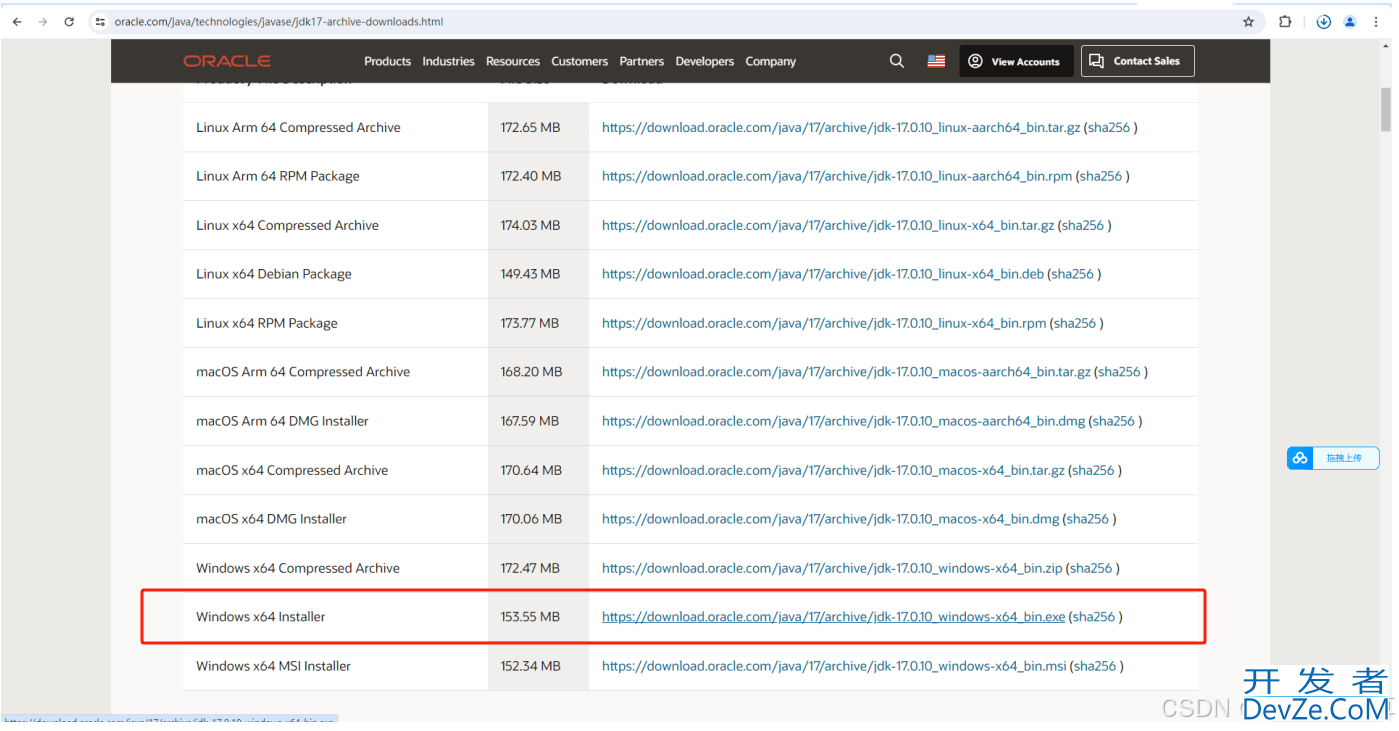Download jdk-17.0.10 macos-aarch64 dmg link
Image resolution: width=1399 pixels, height=731 pixels.
pyautogui.click(x=843, y=421)
